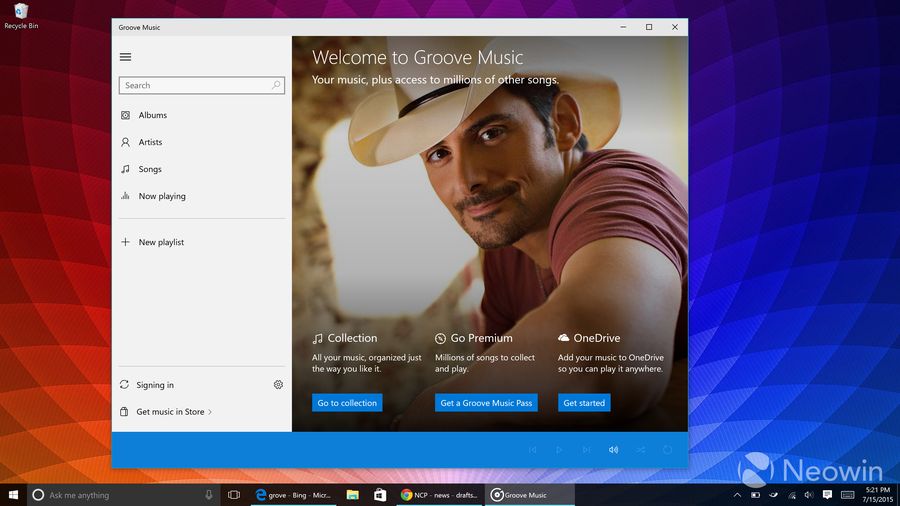Click the Groove Music taskbar button
Image resolution: width=900 pixels, height=506 pixels.
point(530,495)
